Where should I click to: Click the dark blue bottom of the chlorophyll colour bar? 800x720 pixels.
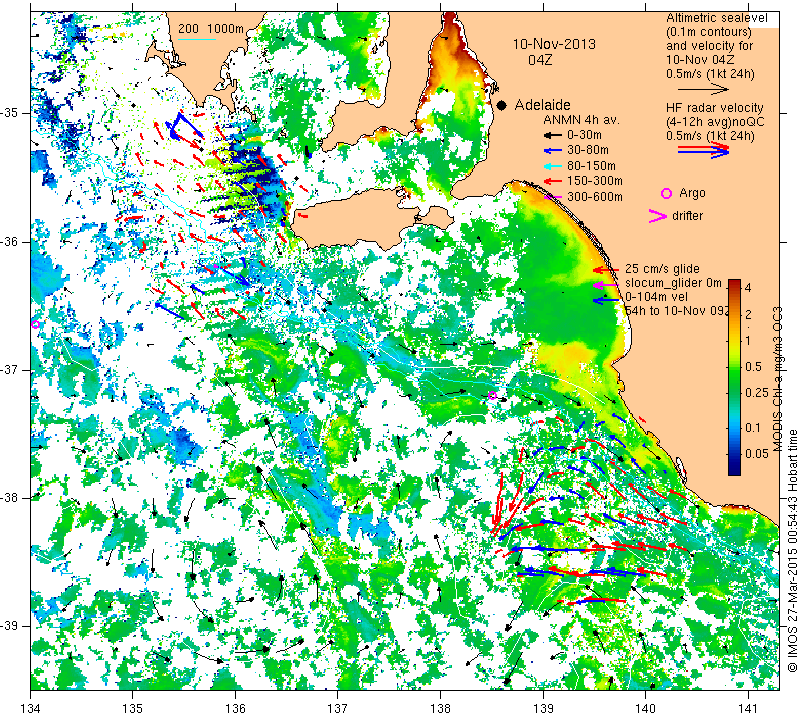click(734, 466)
